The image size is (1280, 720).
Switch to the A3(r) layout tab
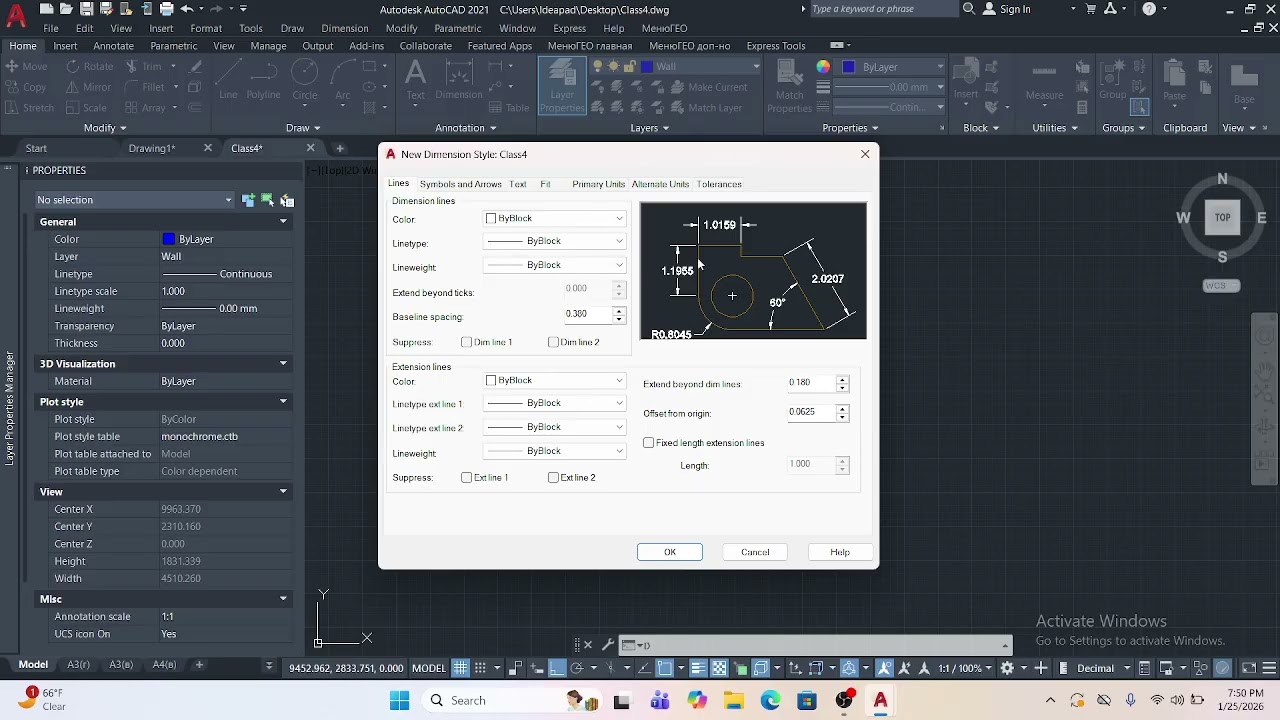point(78,665)
